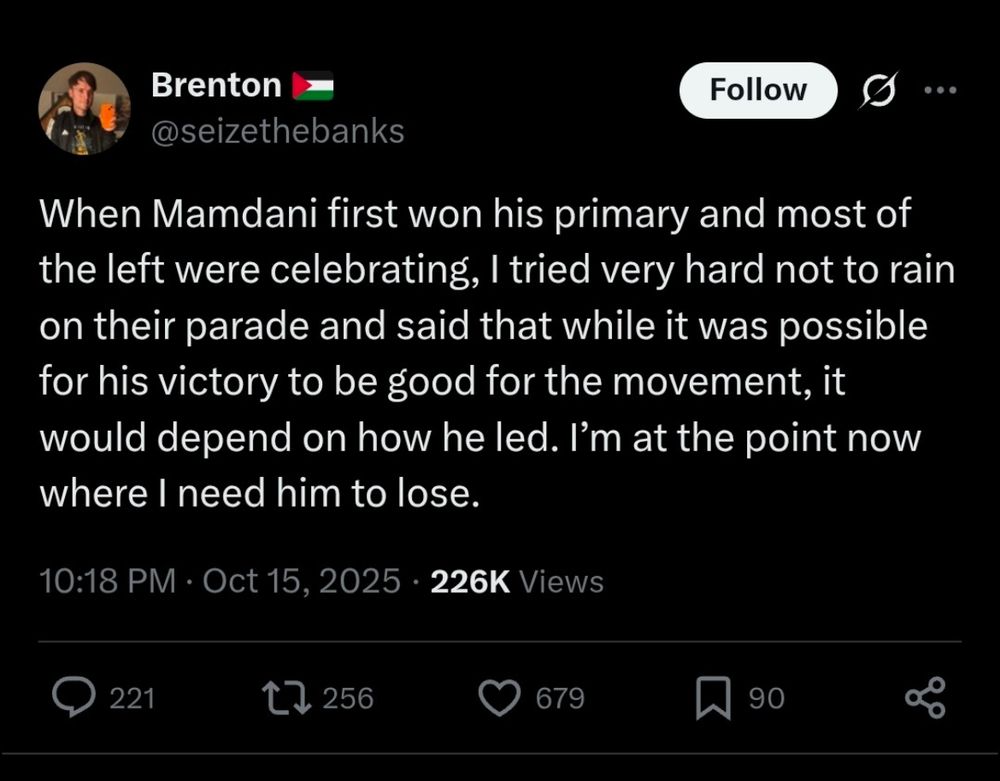The image size is (1000, 781).
Task: Click the flag emoji next to Brenton
Action: click(312, 86)
